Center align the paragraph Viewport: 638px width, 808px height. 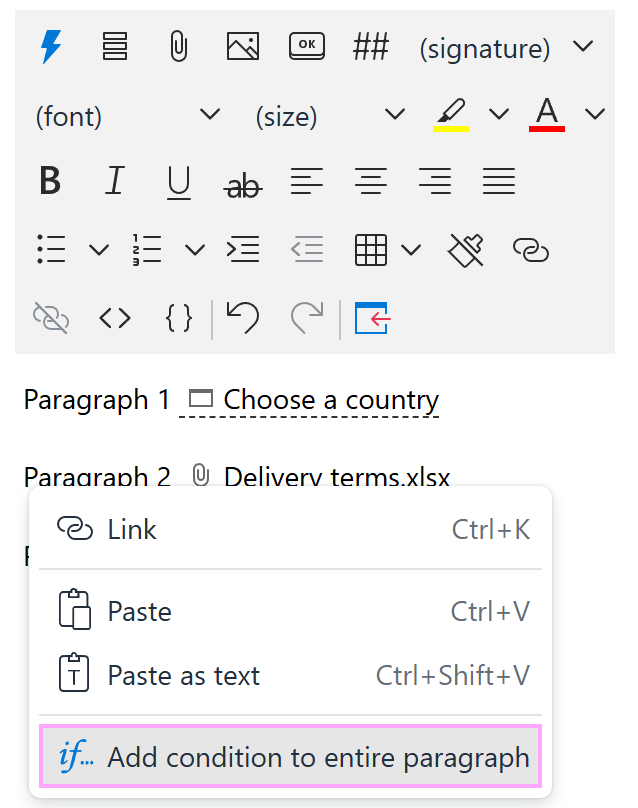[371, 181]
